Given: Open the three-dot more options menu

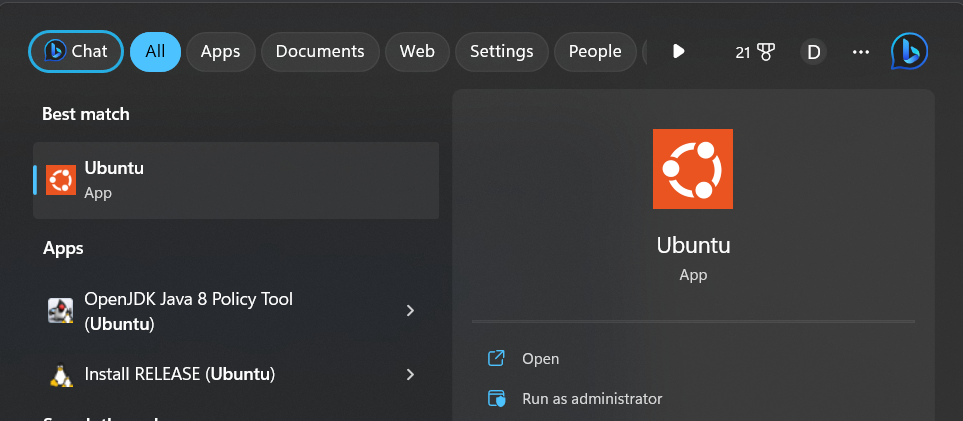Looking at the screenshot, I should coord(861,52).
